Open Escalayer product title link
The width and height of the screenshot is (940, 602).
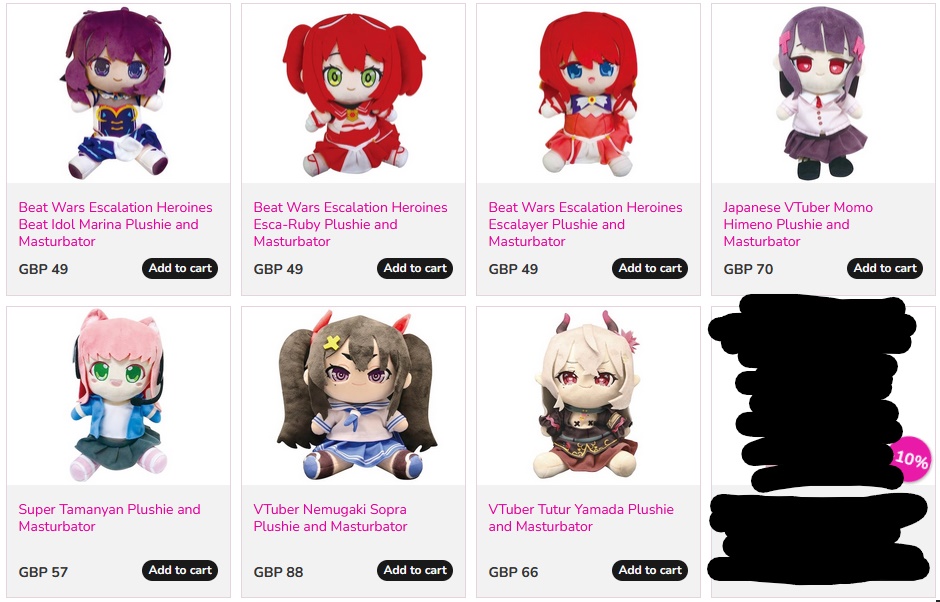pyautogui.click(x=586, y=224)
